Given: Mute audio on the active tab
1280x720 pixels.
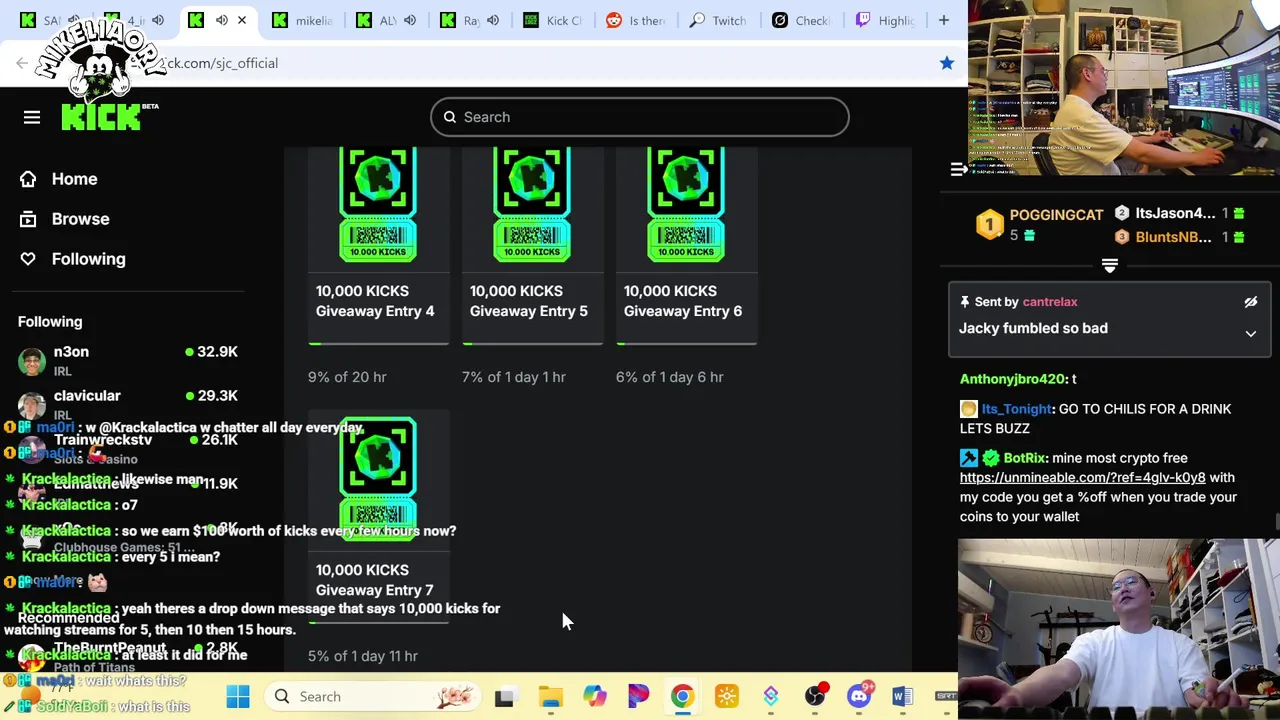Looking at the screenshot, I should tap(221, 20).
